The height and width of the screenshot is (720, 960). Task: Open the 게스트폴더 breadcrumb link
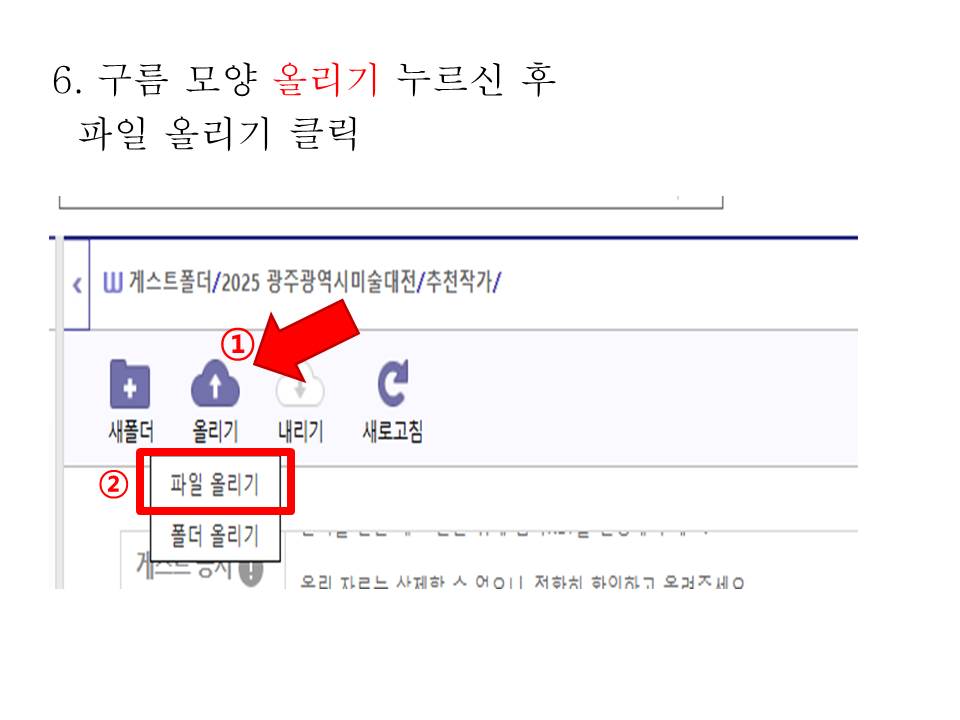pos(170,282)
